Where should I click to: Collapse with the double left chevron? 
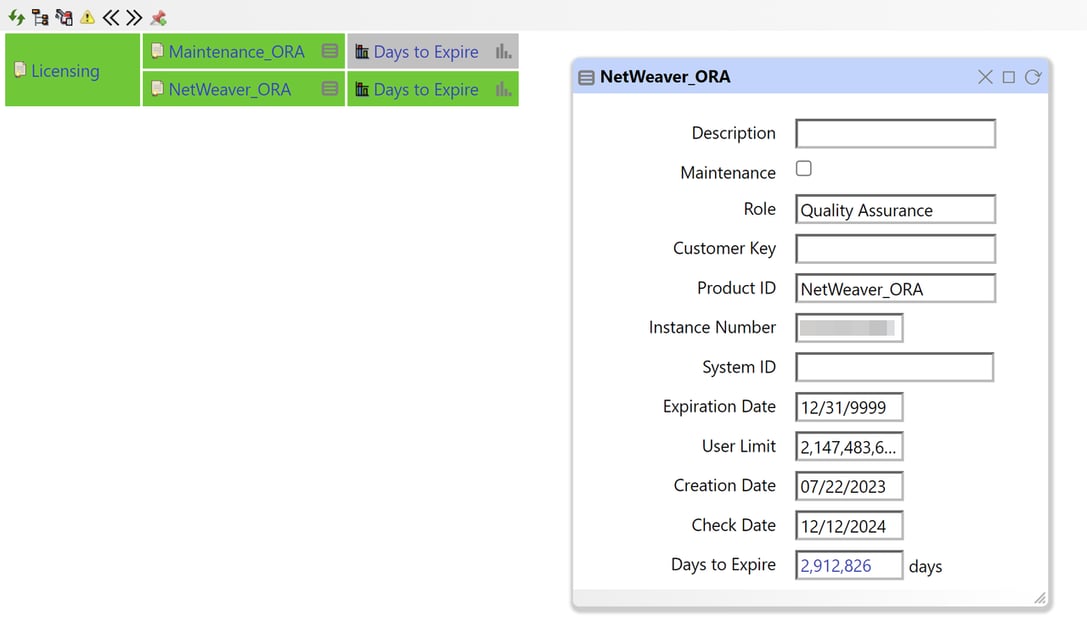tap(111, 17)
